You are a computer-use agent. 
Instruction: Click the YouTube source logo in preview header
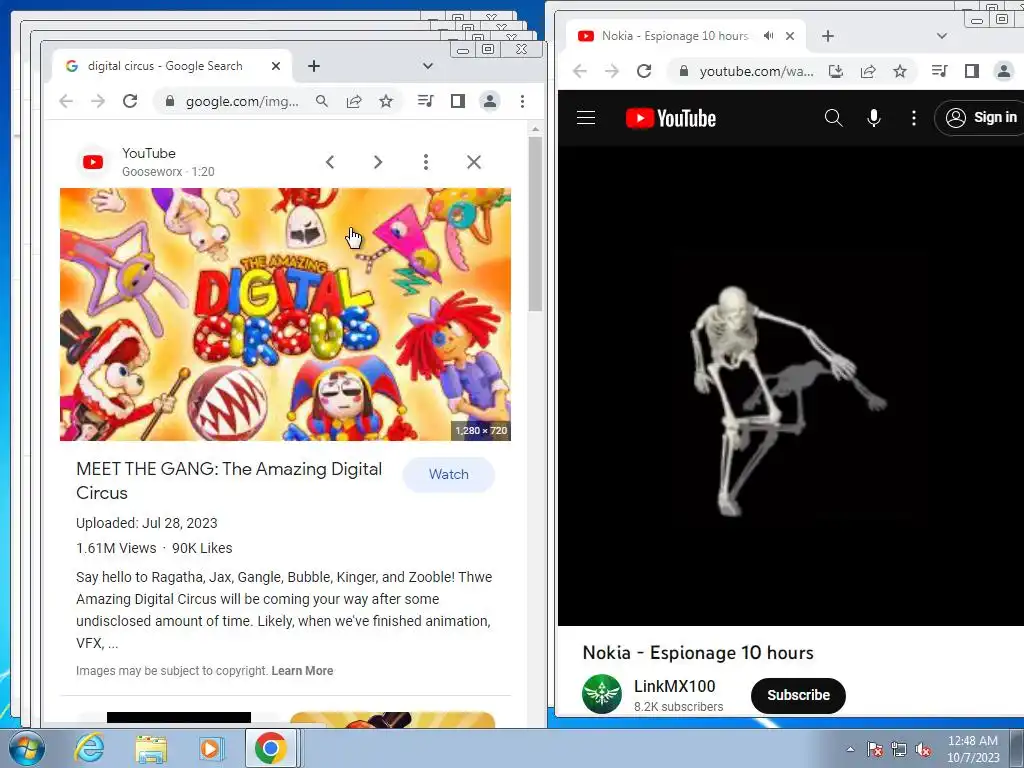tap(93, 162)
